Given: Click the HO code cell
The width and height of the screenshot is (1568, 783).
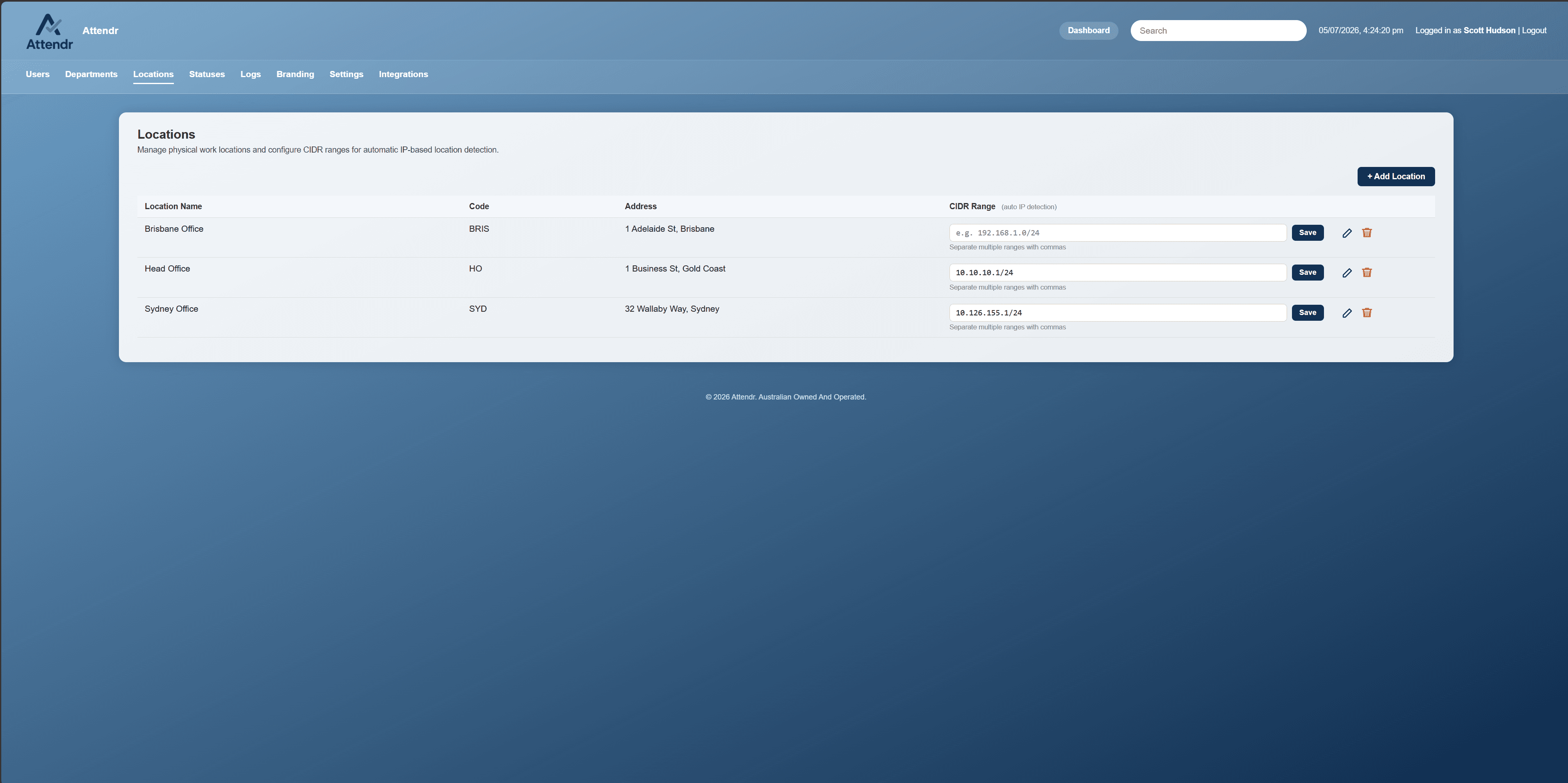Looking at the screenshot, I should [475, 269].
